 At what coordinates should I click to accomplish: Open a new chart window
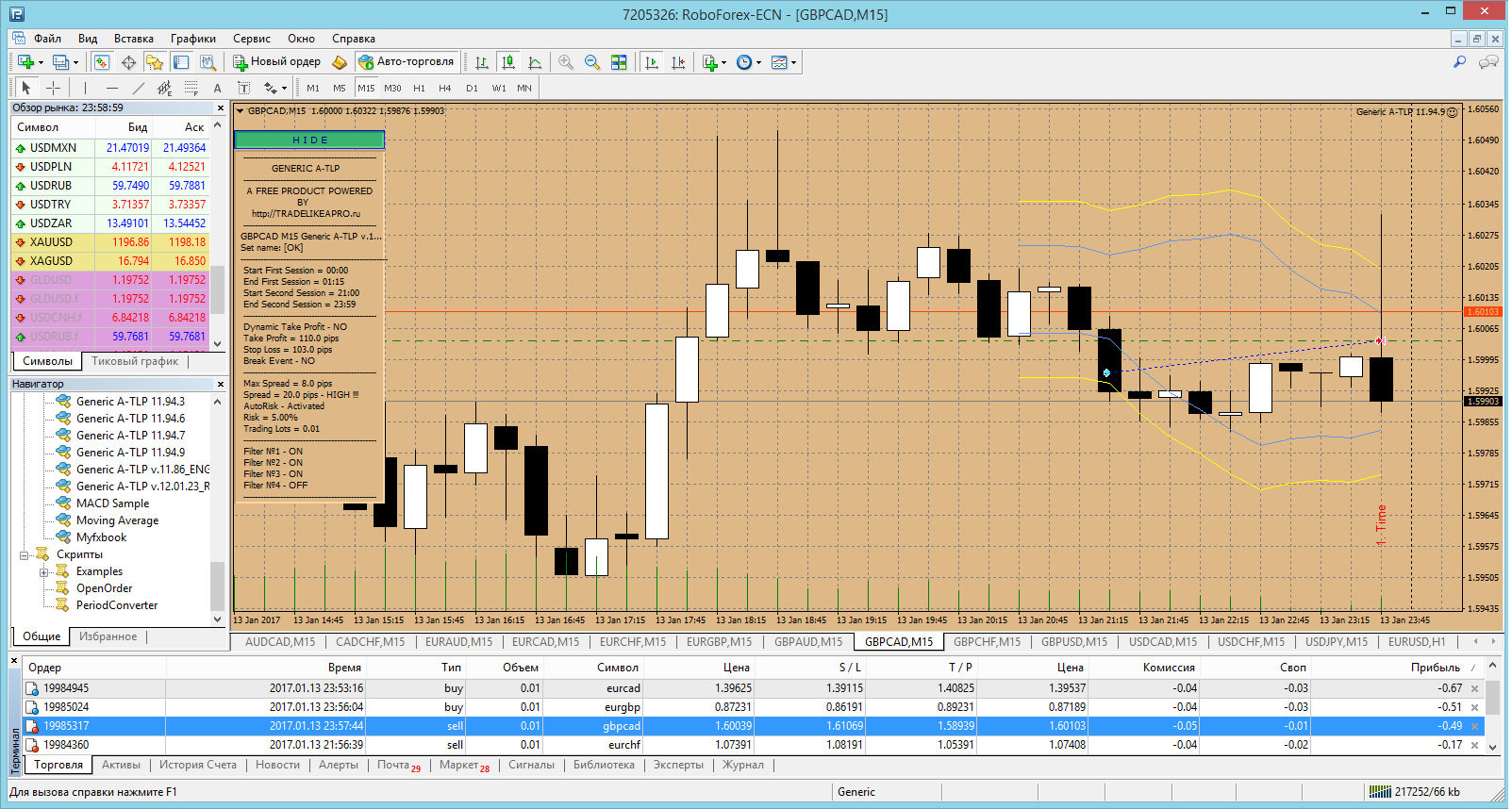pyautogui.click(x=25, y=62)
